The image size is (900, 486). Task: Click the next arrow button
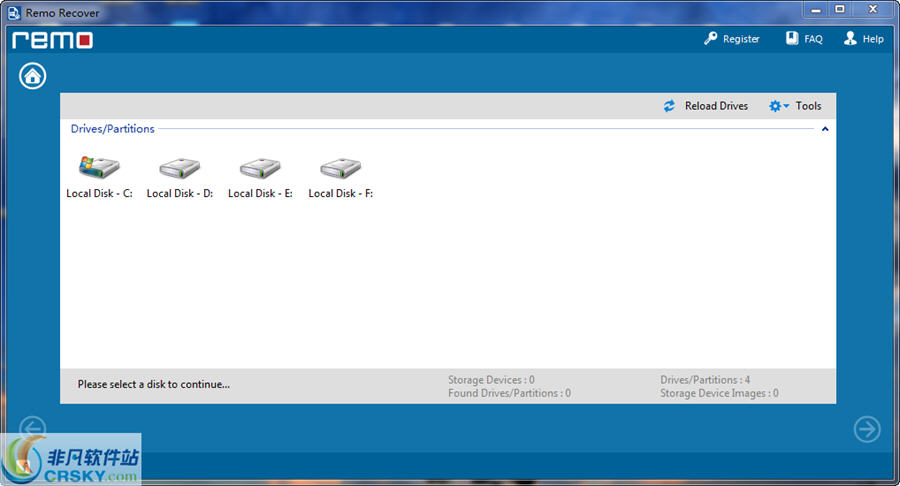click(867, 429)
